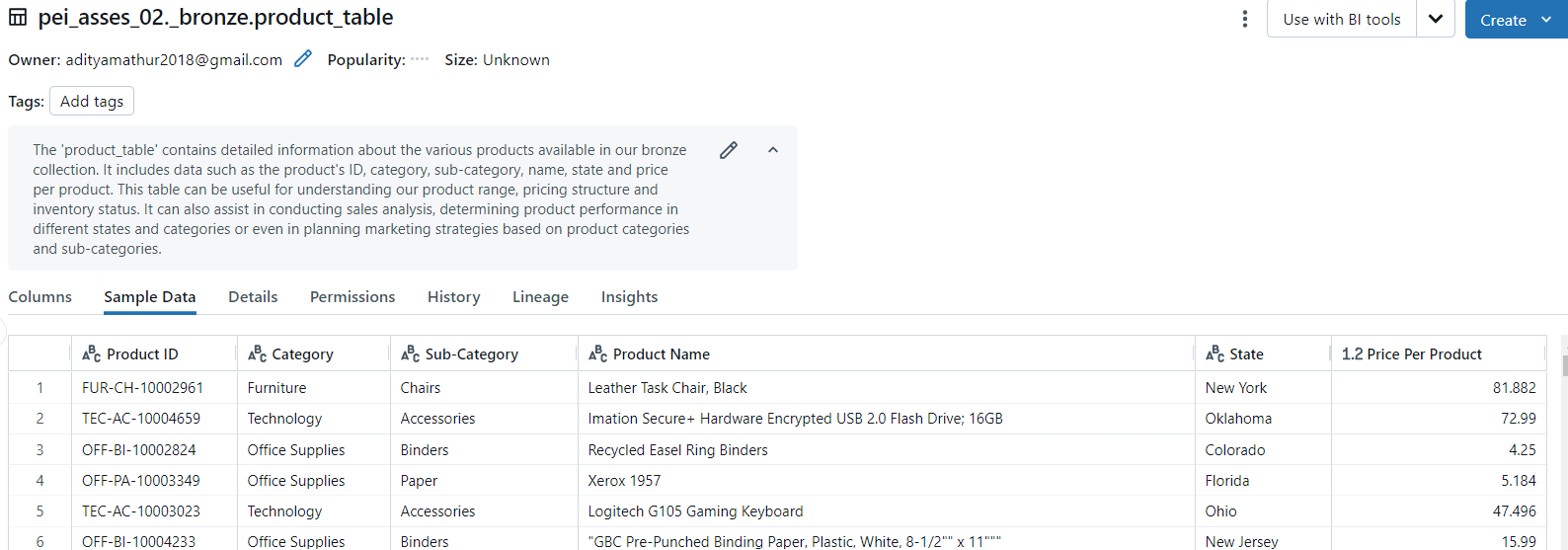Go to the Permissions tab
1568x550 pixels.
click(353, 297)
